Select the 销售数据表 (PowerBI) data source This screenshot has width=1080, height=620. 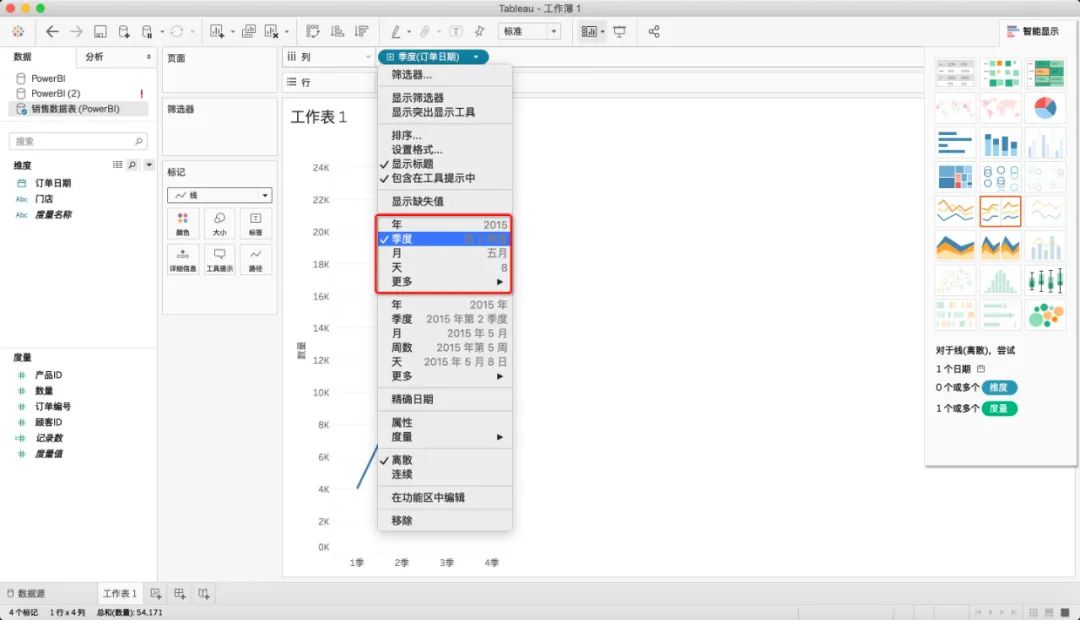tap(78, 109)
